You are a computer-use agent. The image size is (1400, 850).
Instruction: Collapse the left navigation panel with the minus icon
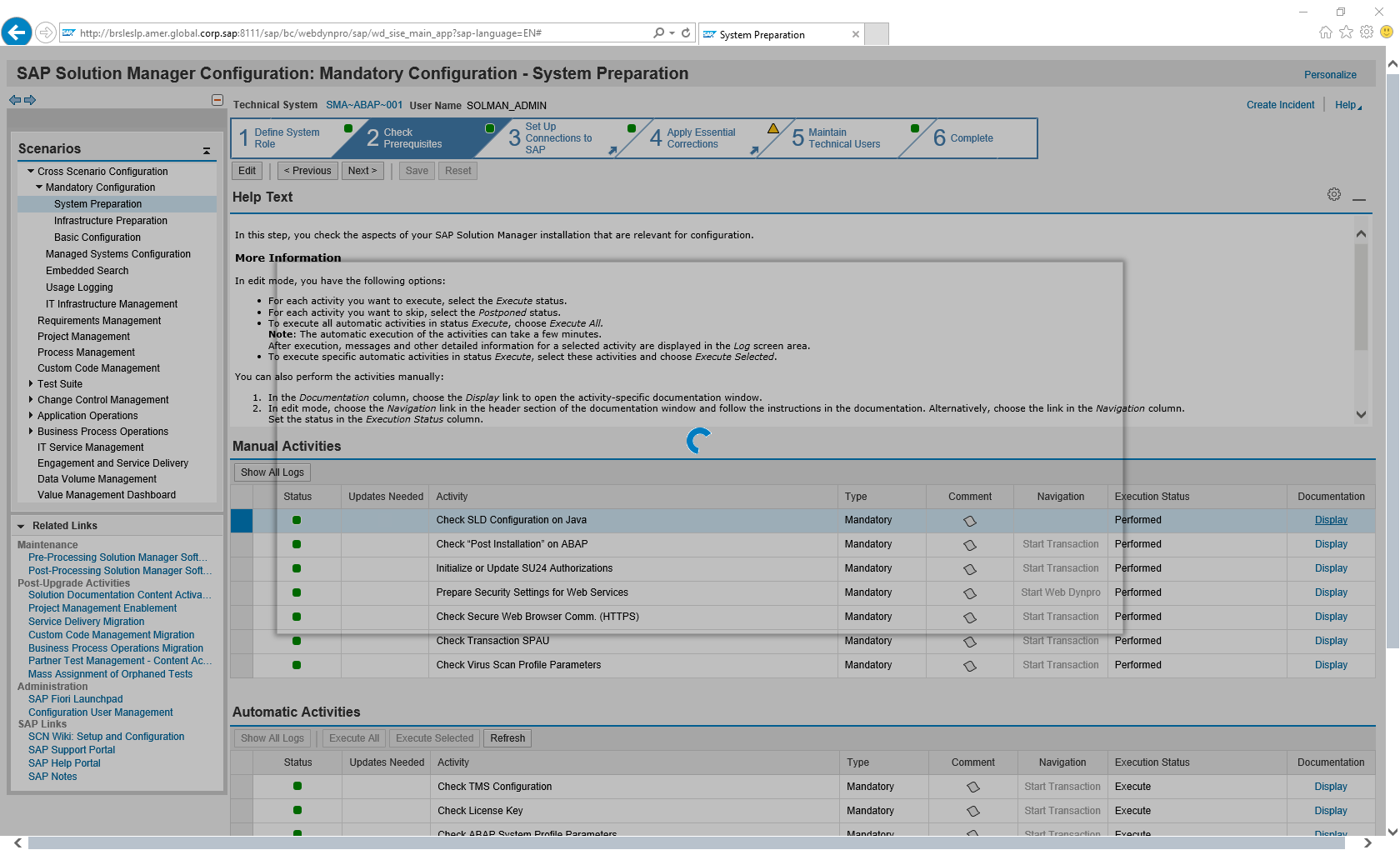click(x=217, y=100)
